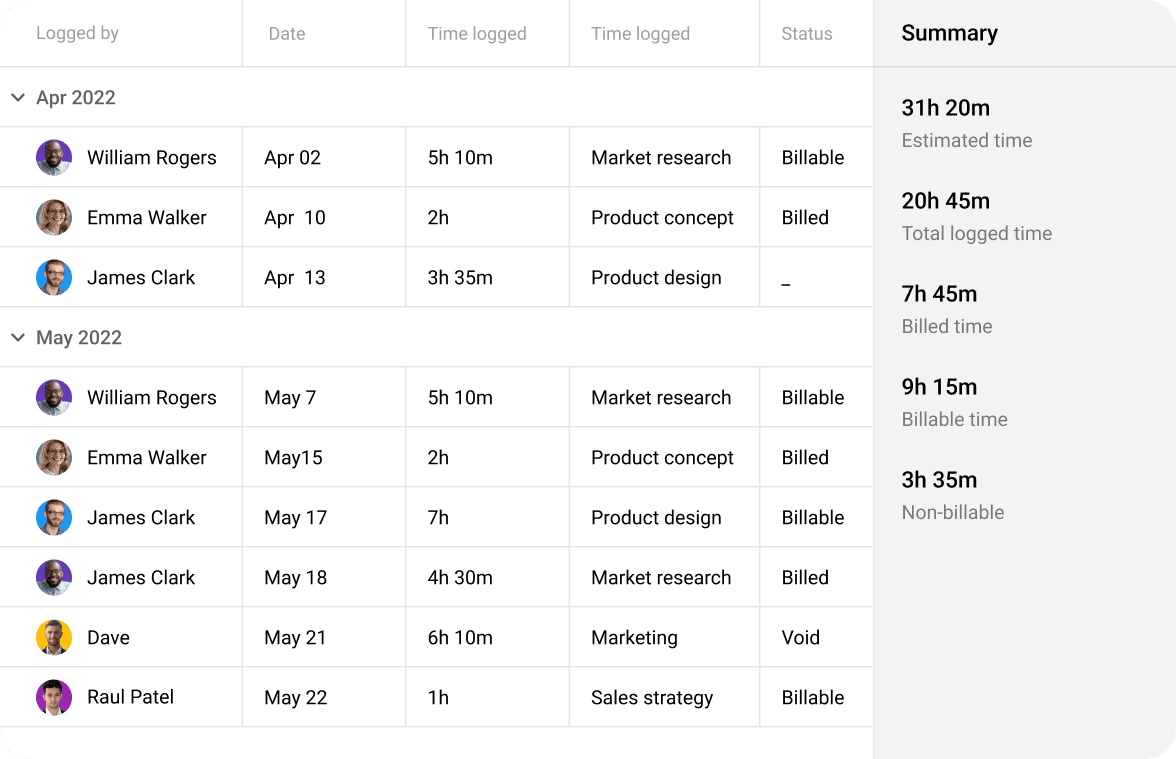Screen dimensions: 1176x759
Task: Open the Summary panel header
Action: pos(949,33)
